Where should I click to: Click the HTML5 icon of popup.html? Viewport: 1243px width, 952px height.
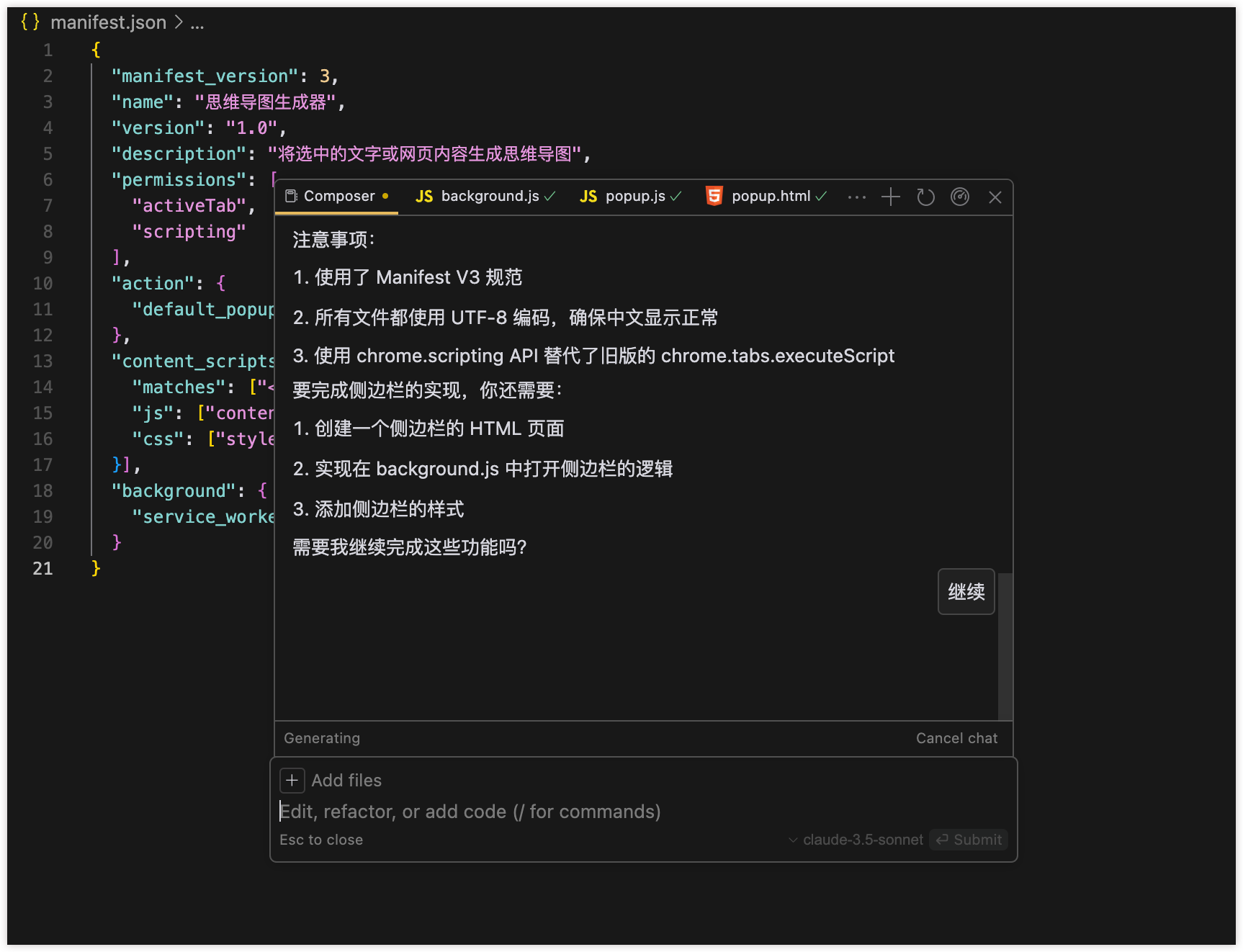714,196
